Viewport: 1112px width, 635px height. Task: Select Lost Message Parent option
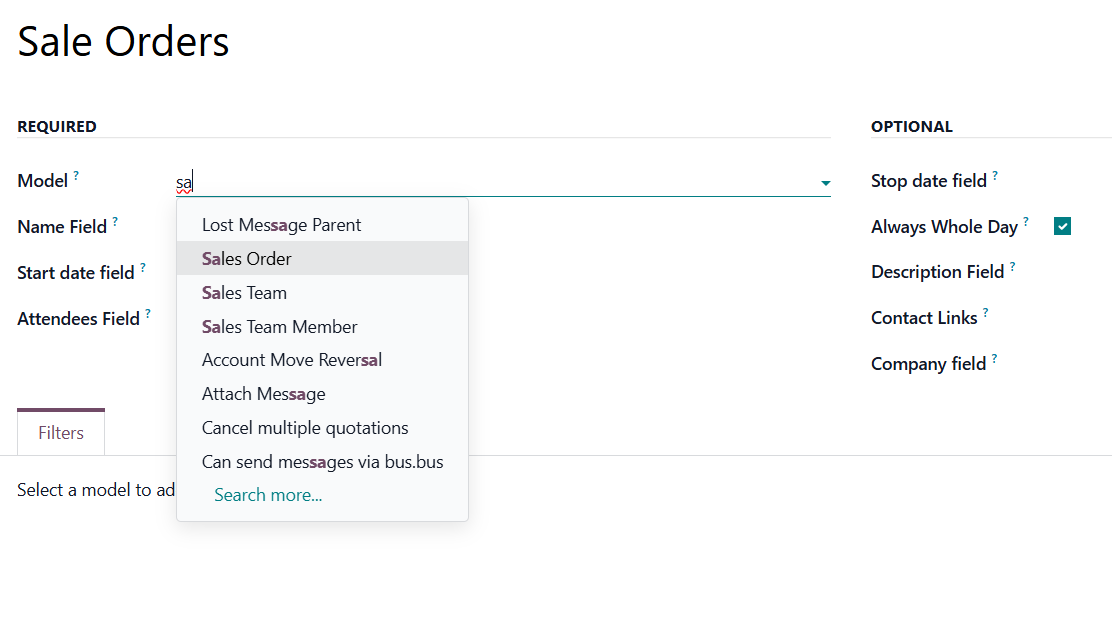281,225
